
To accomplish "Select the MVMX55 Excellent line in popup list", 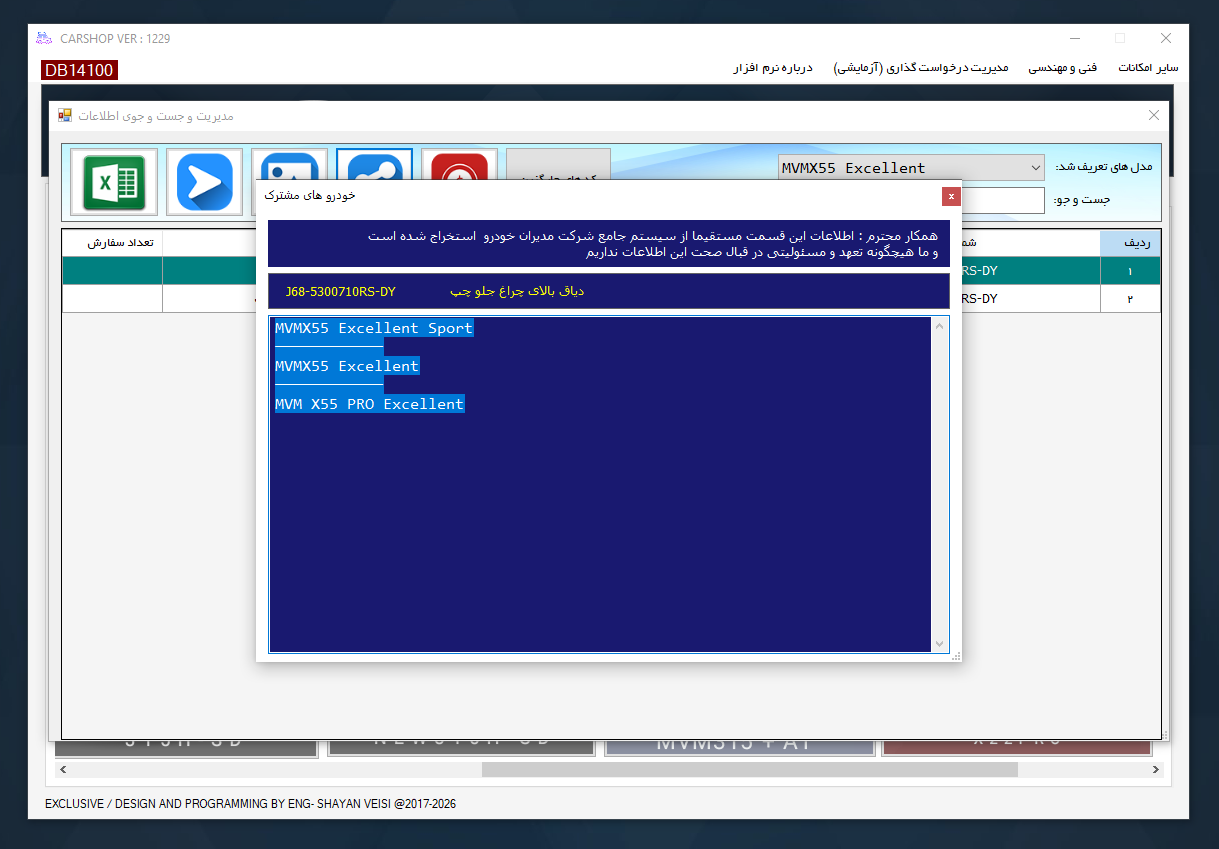I will point(347,366).
